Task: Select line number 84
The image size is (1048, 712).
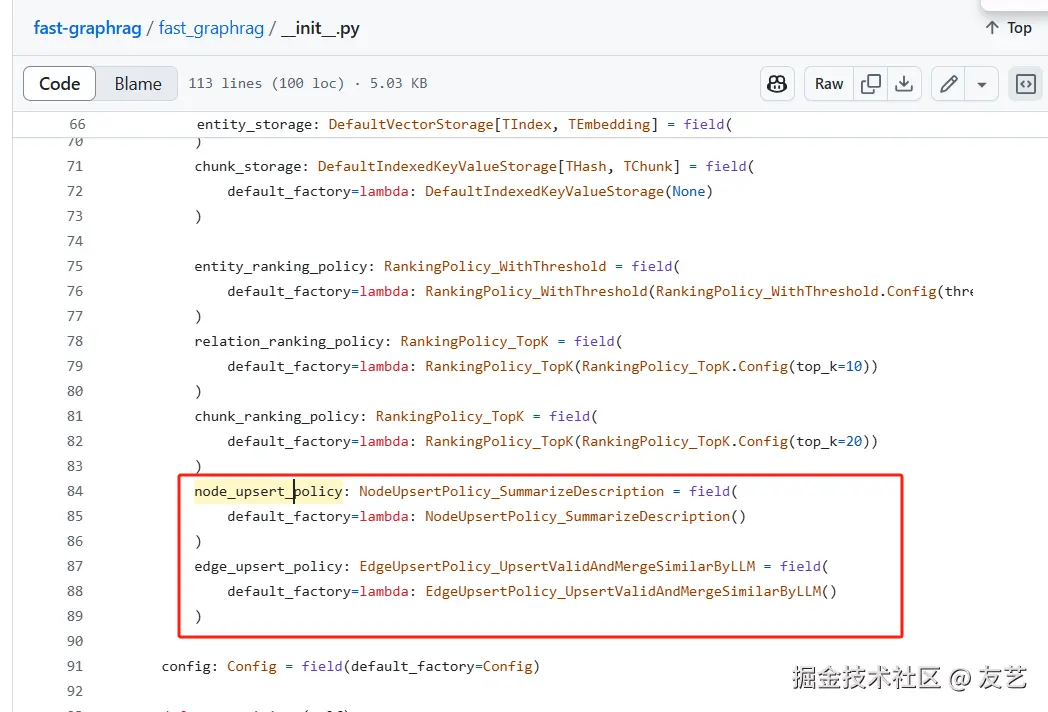Action: (75, 491)
